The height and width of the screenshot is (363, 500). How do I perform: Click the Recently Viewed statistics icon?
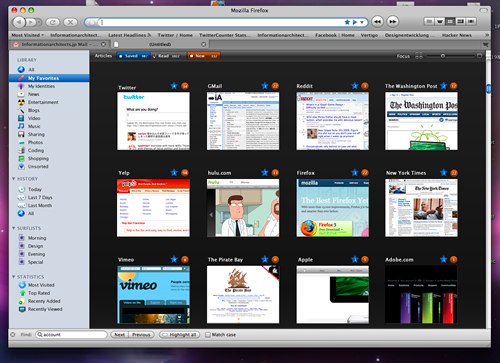click(x=22, y=309)
